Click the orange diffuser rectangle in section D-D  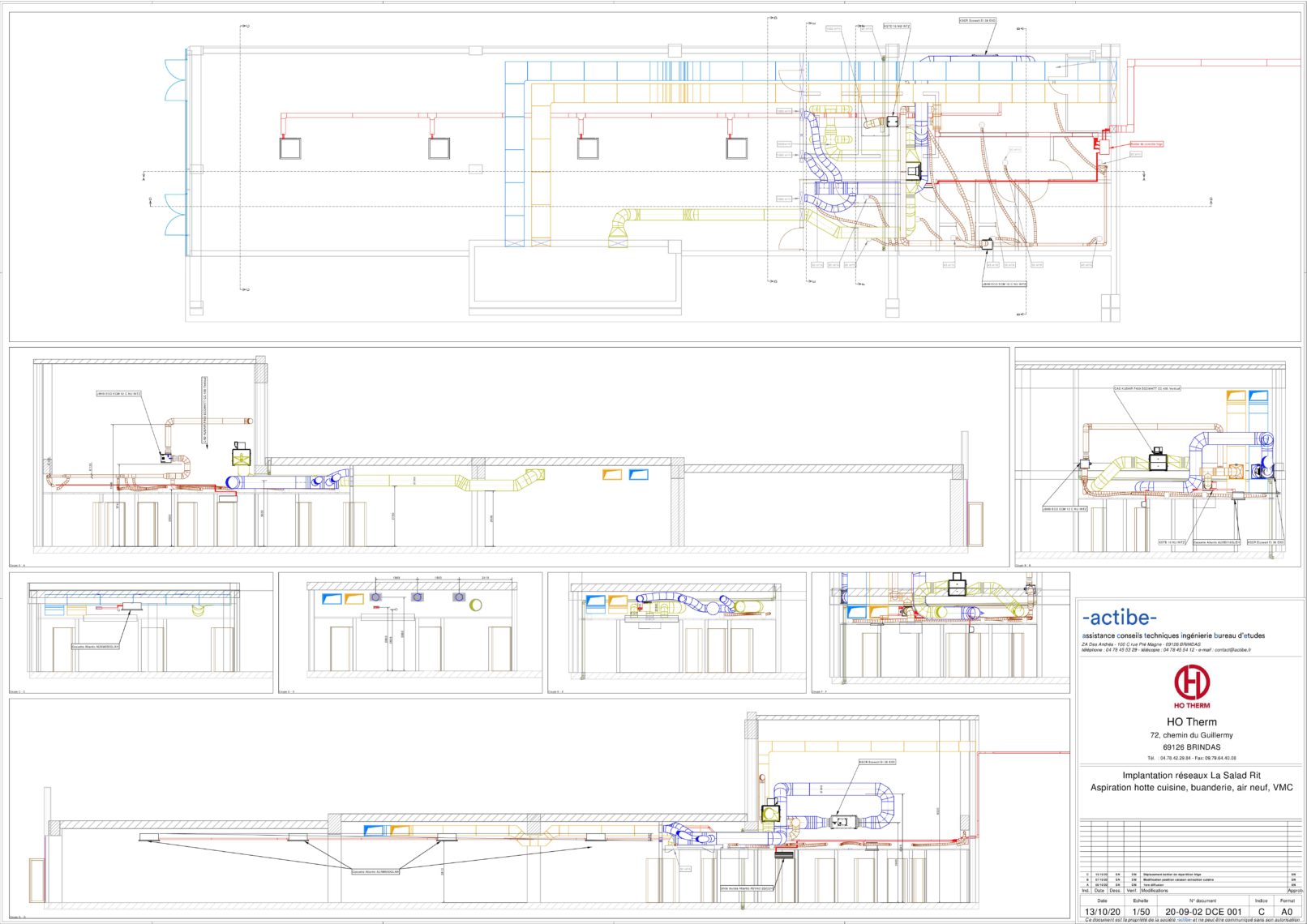(354, 599)
